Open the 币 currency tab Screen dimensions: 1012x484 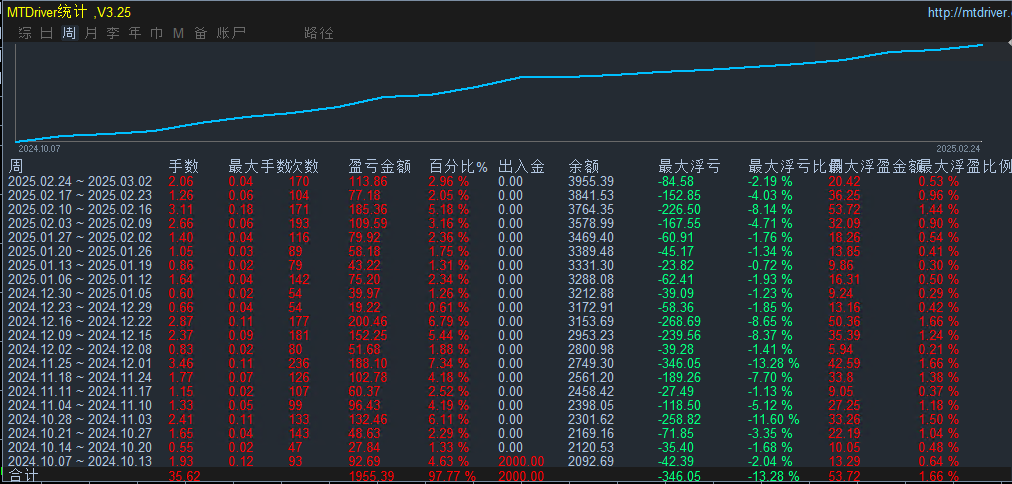pos(157,33)
